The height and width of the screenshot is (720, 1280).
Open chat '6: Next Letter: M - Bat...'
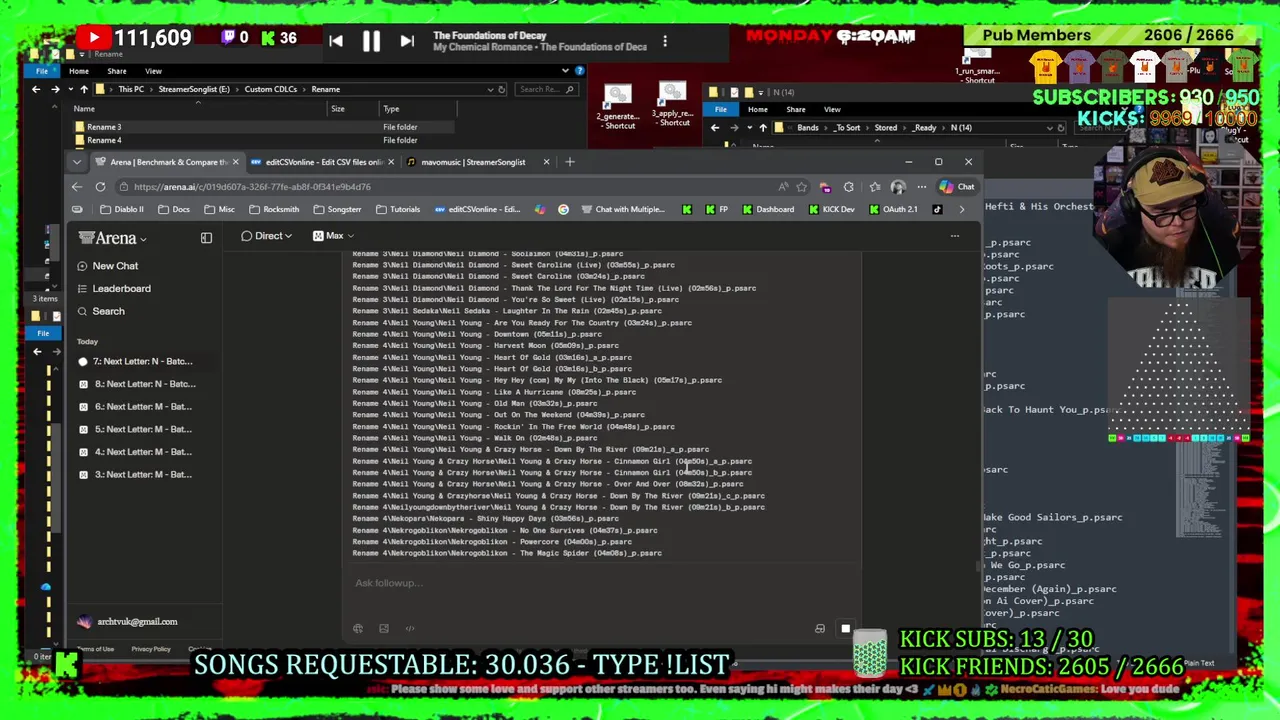(143, 407)
